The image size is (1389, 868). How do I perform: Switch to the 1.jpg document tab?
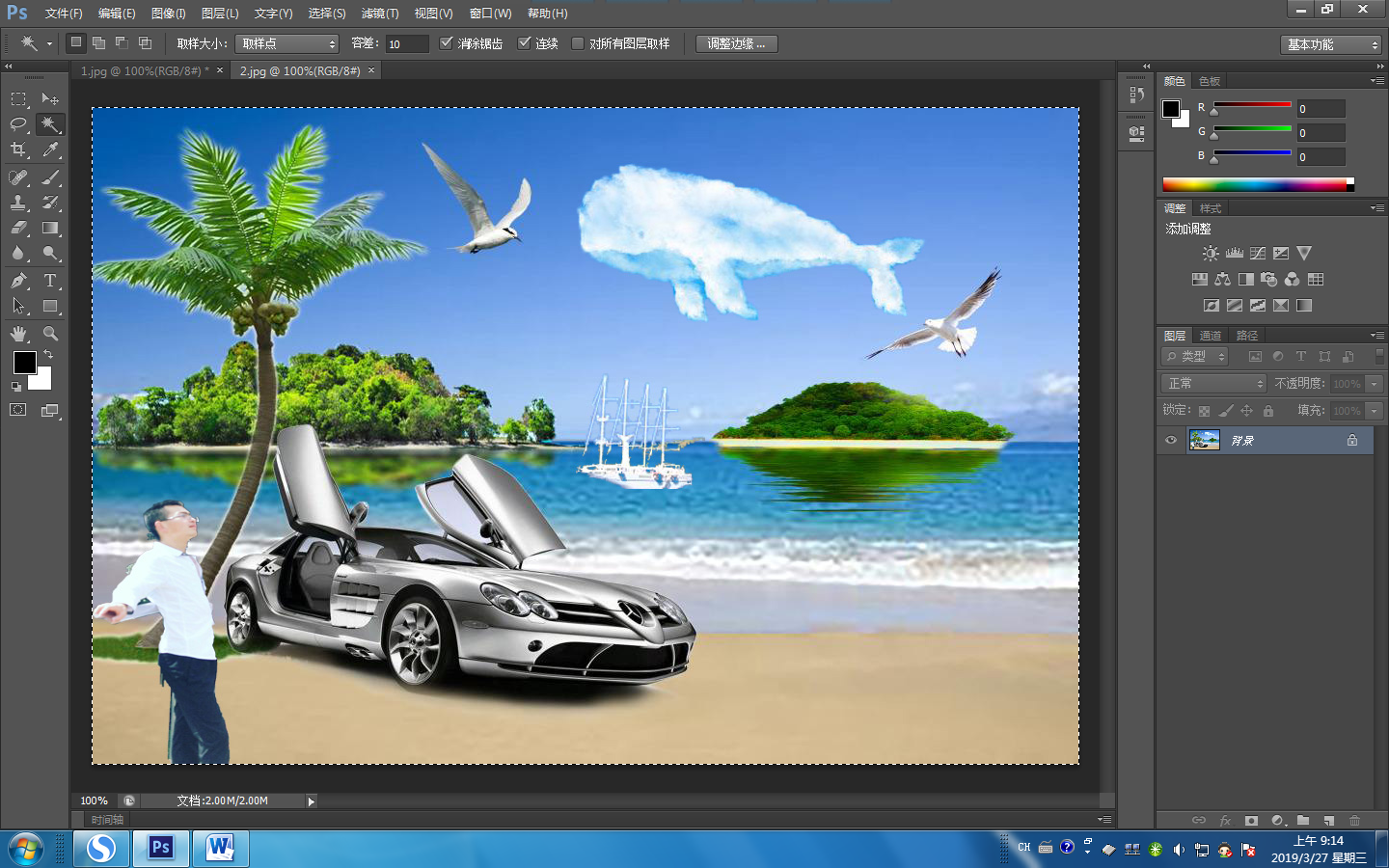pyautogui.click(x=144, y=71)
